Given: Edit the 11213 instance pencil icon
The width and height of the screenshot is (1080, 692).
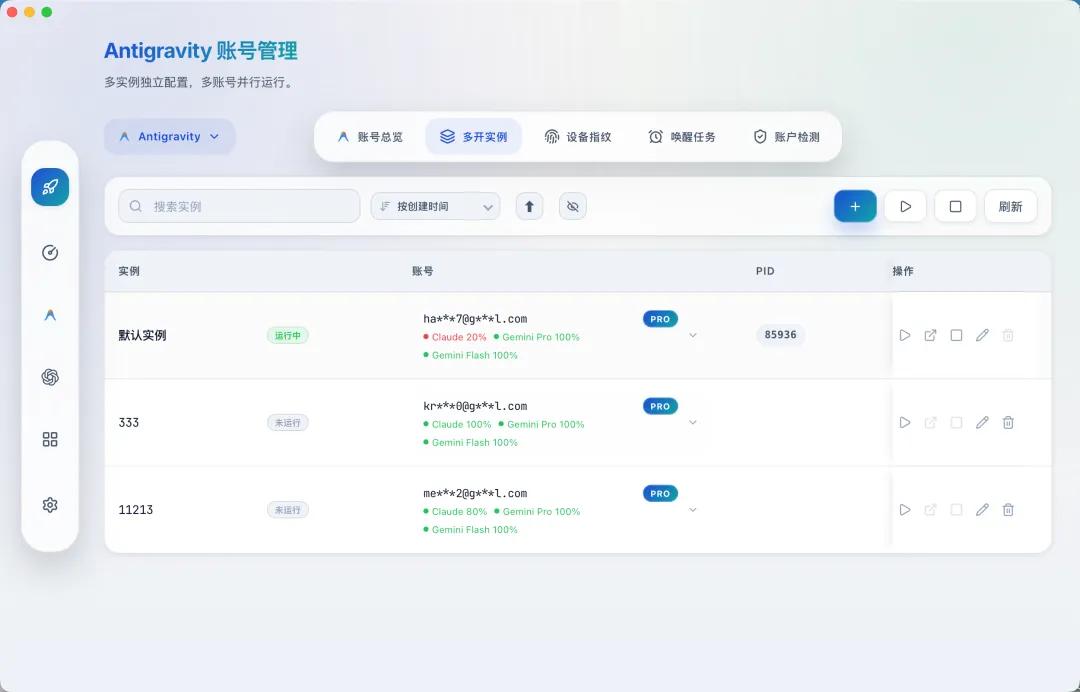Looking at the screenshot, I should (x=982, y=510).
